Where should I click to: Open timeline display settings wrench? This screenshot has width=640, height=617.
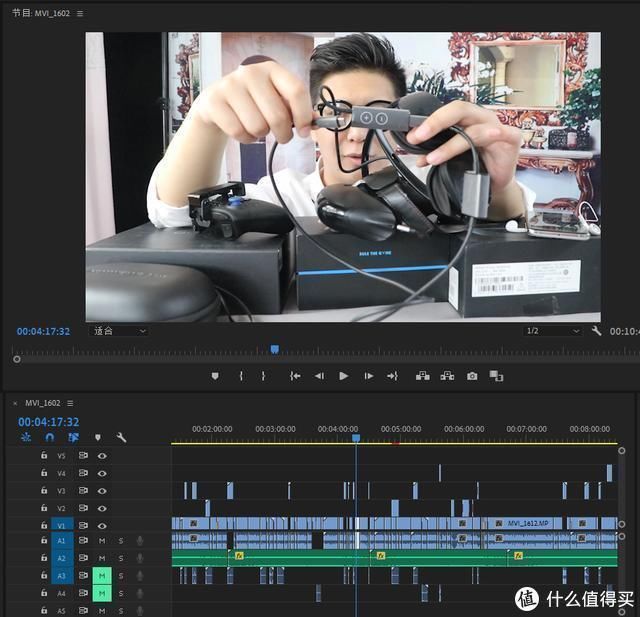click(121, 437)
